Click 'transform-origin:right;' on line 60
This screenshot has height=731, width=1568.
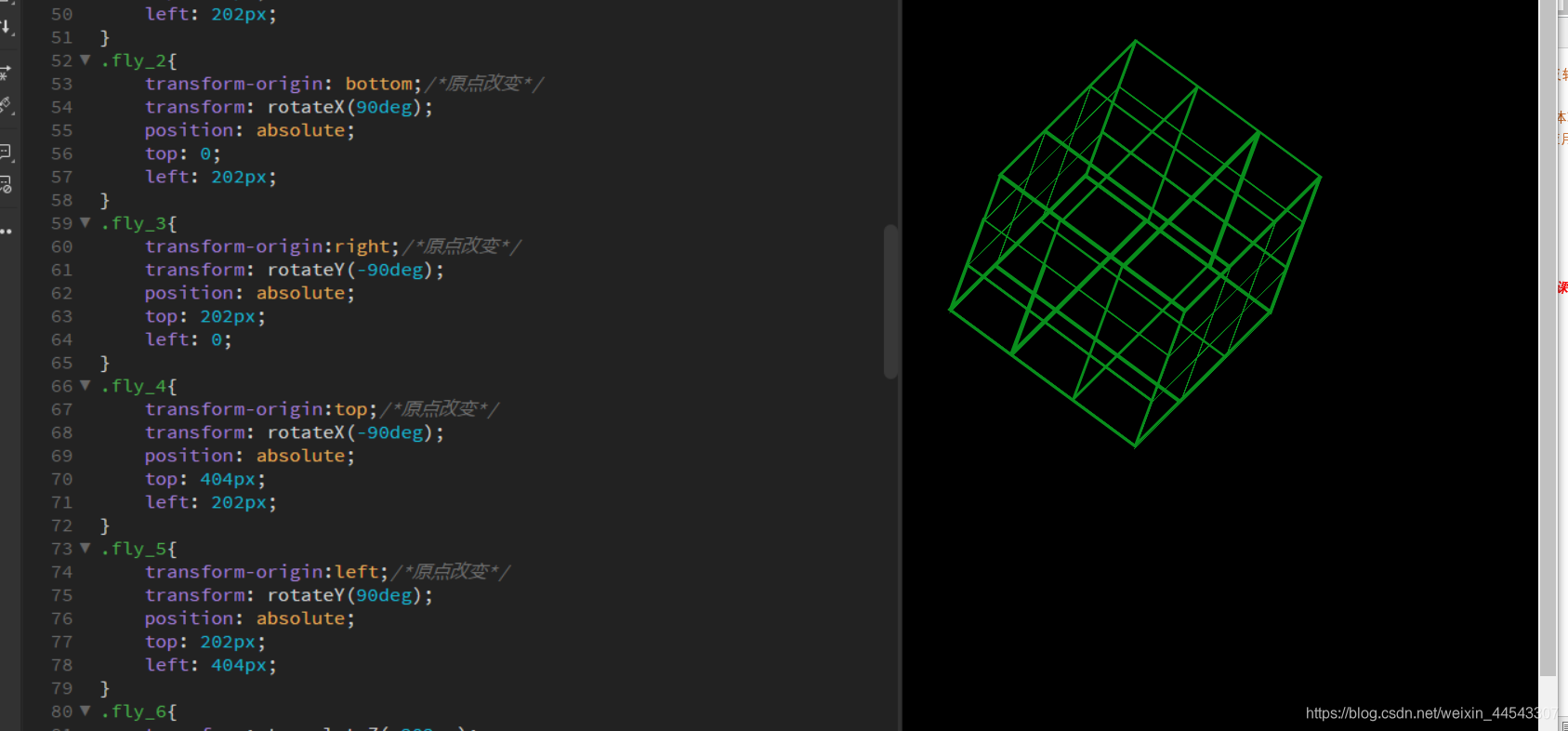pyautogui.click(x=272, y=246)
